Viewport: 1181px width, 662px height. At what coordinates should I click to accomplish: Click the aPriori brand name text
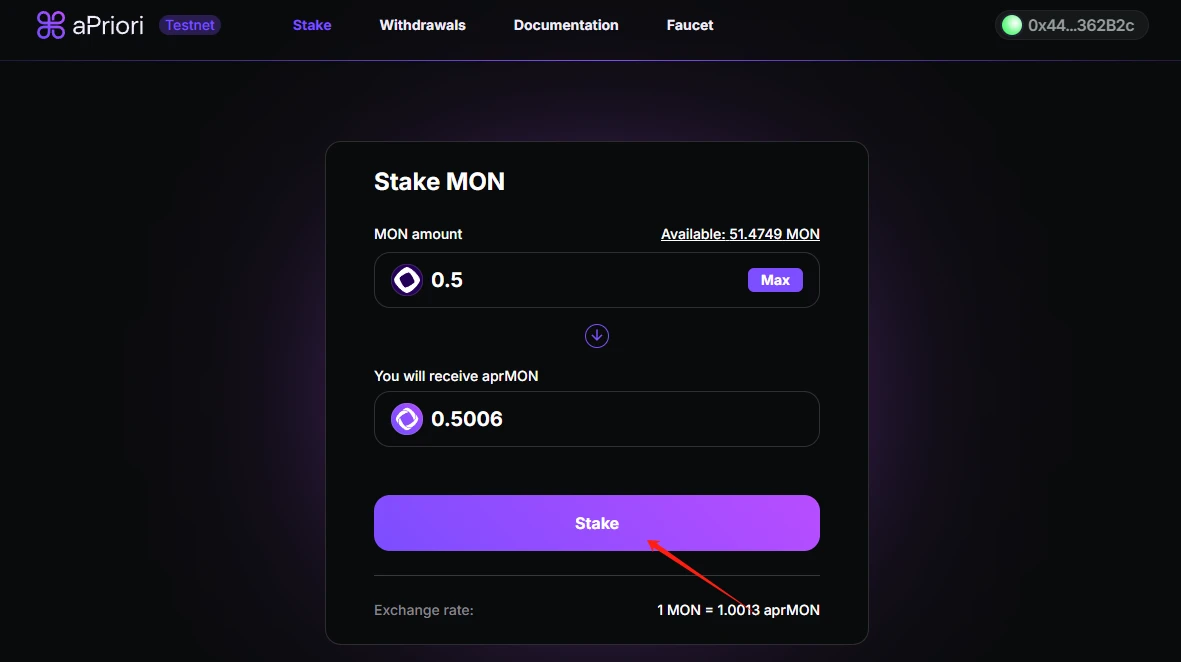[x=108, y=25]
